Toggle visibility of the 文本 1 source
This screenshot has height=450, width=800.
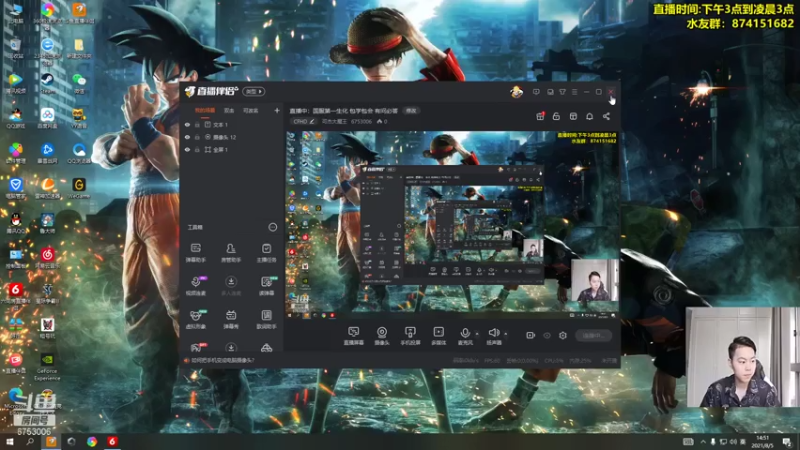pyautogui.click(x=187, y=124)
